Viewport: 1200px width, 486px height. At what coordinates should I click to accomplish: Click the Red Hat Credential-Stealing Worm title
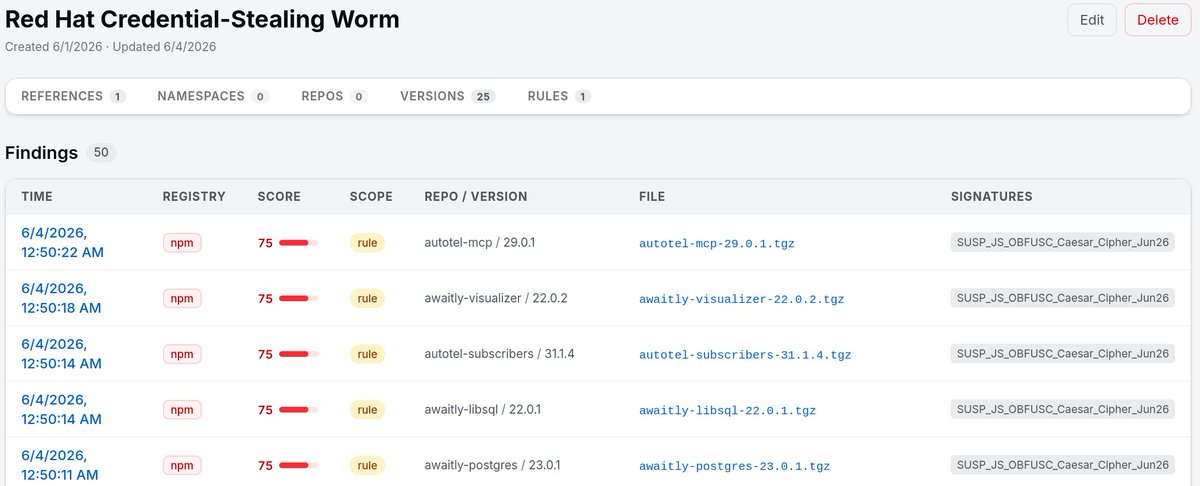(202, 19)
